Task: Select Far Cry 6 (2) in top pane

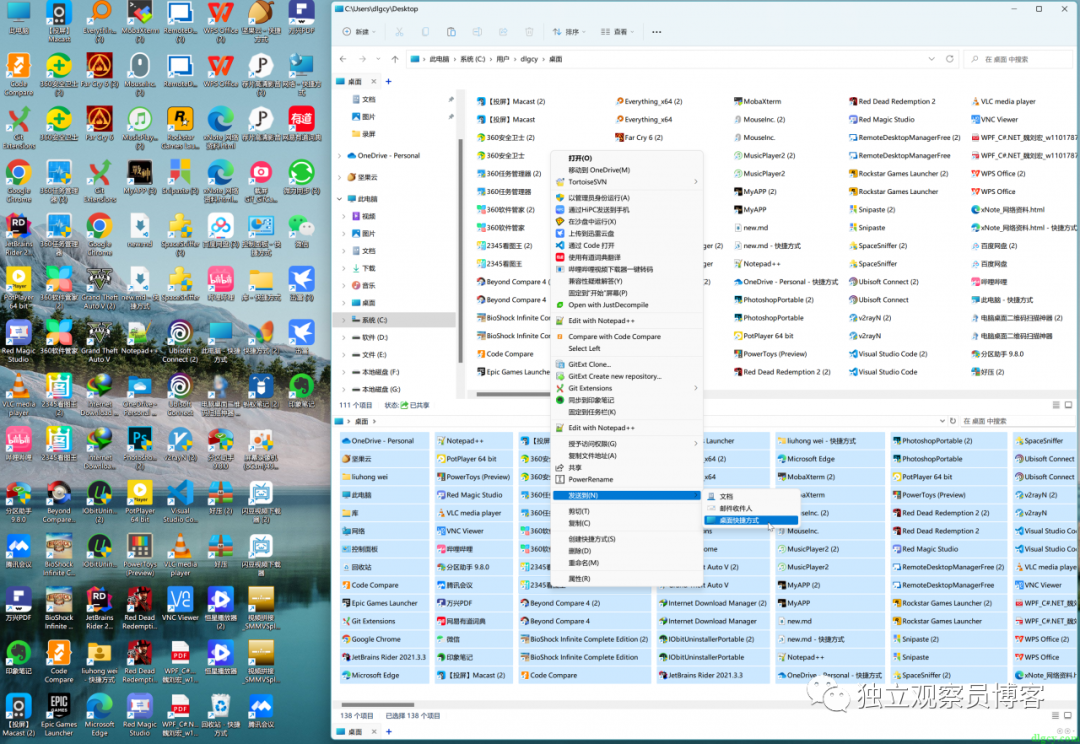Action: click(639, 138)
